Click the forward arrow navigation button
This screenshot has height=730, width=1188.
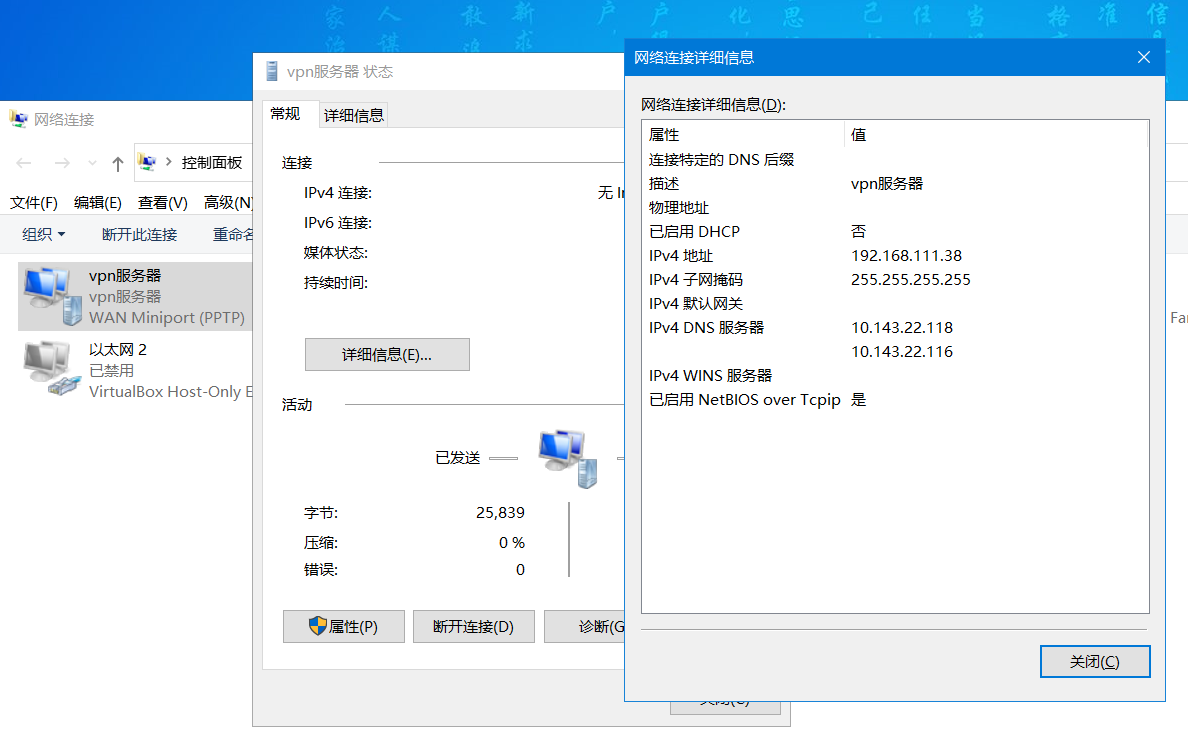pos(62,163)
